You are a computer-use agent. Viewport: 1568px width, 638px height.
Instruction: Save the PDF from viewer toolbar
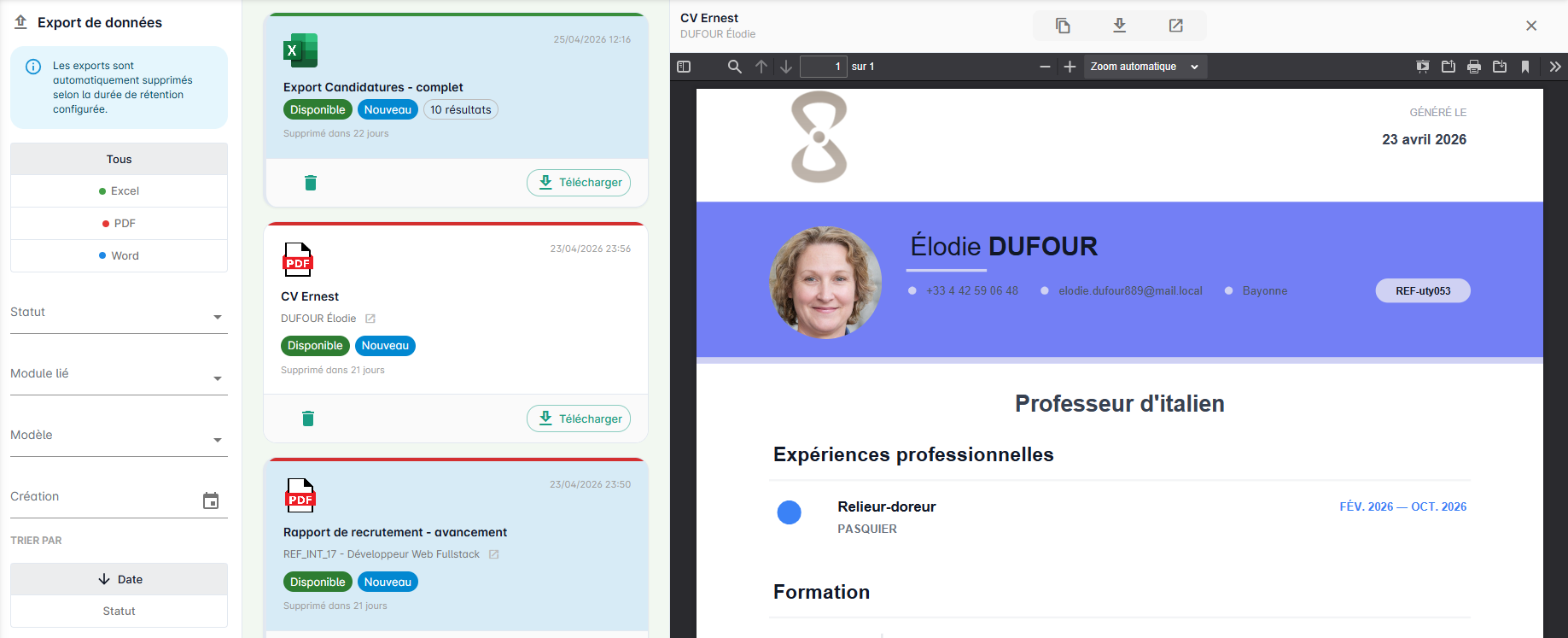(x=1500, y=67)
